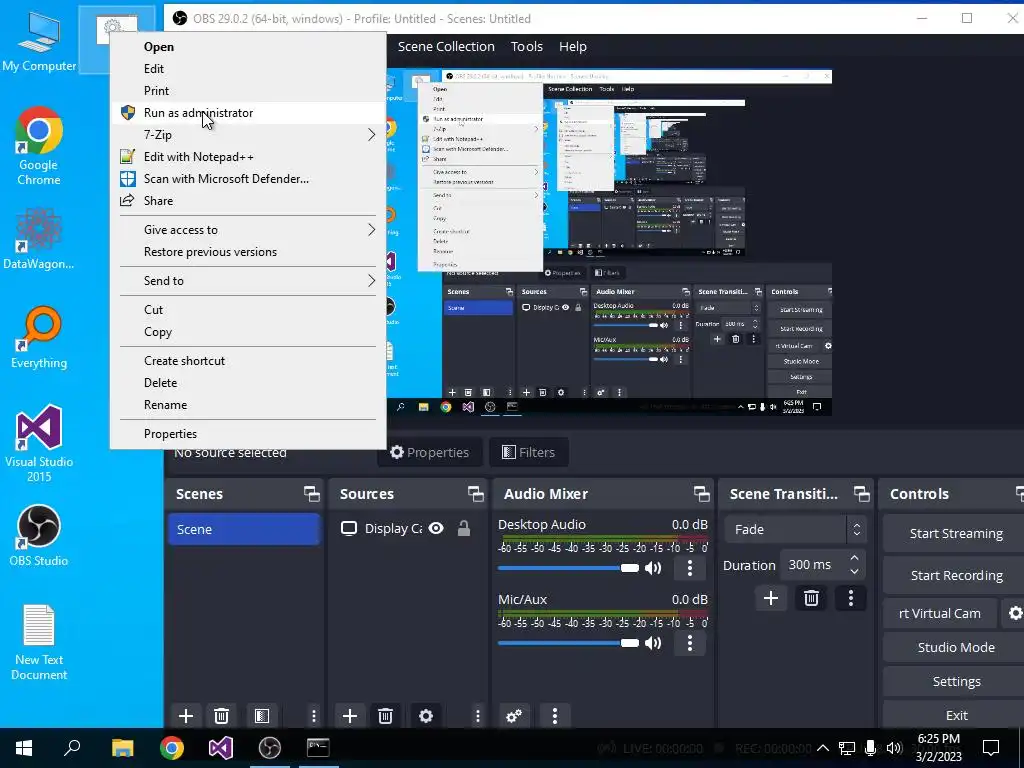Select Visual Studio 2015 desktop icon
The height and width of the screenshot is (768, 1024).
coord(39,444)
